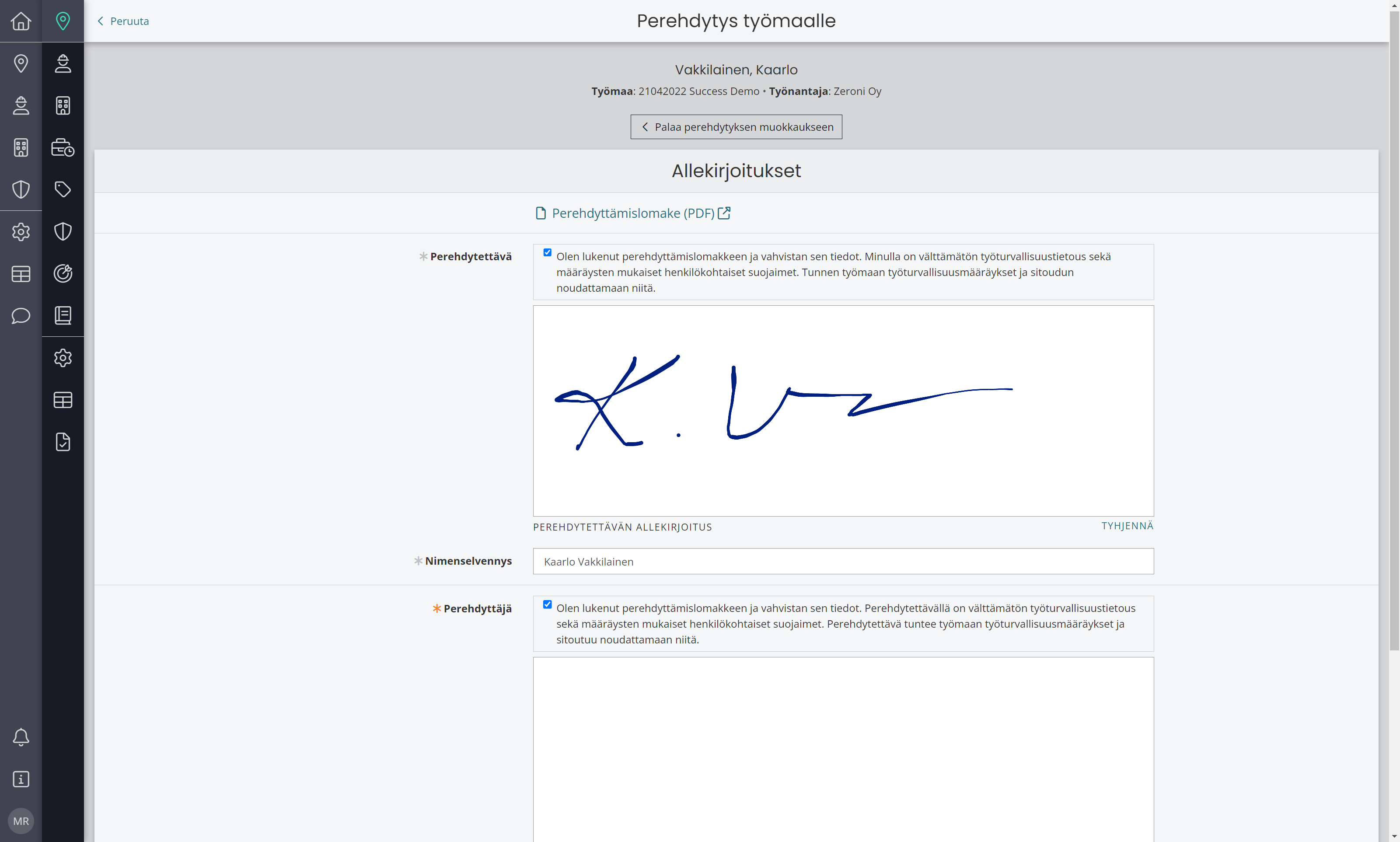Open the home icon in sidebar
Viewport: 1400px width, 842px height.
pos(21,21)
